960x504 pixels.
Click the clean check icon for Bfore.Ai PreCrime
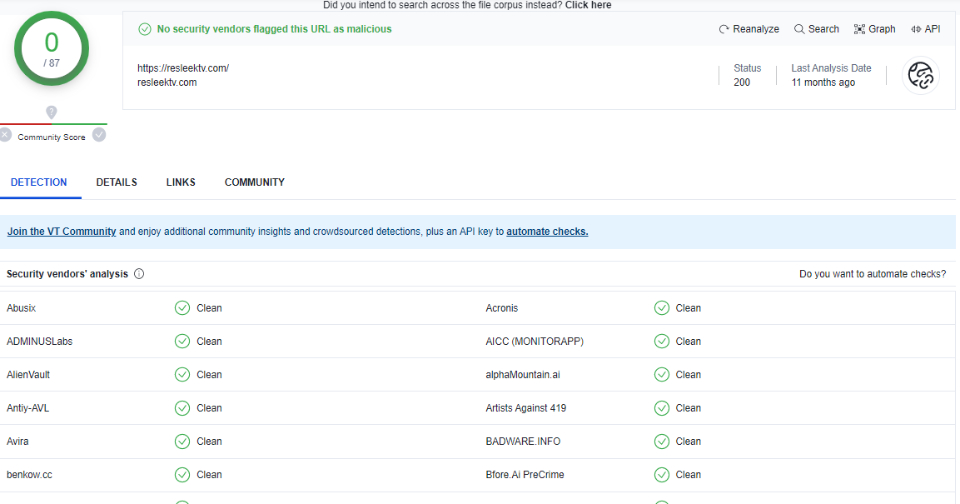(x=662, y=475)
